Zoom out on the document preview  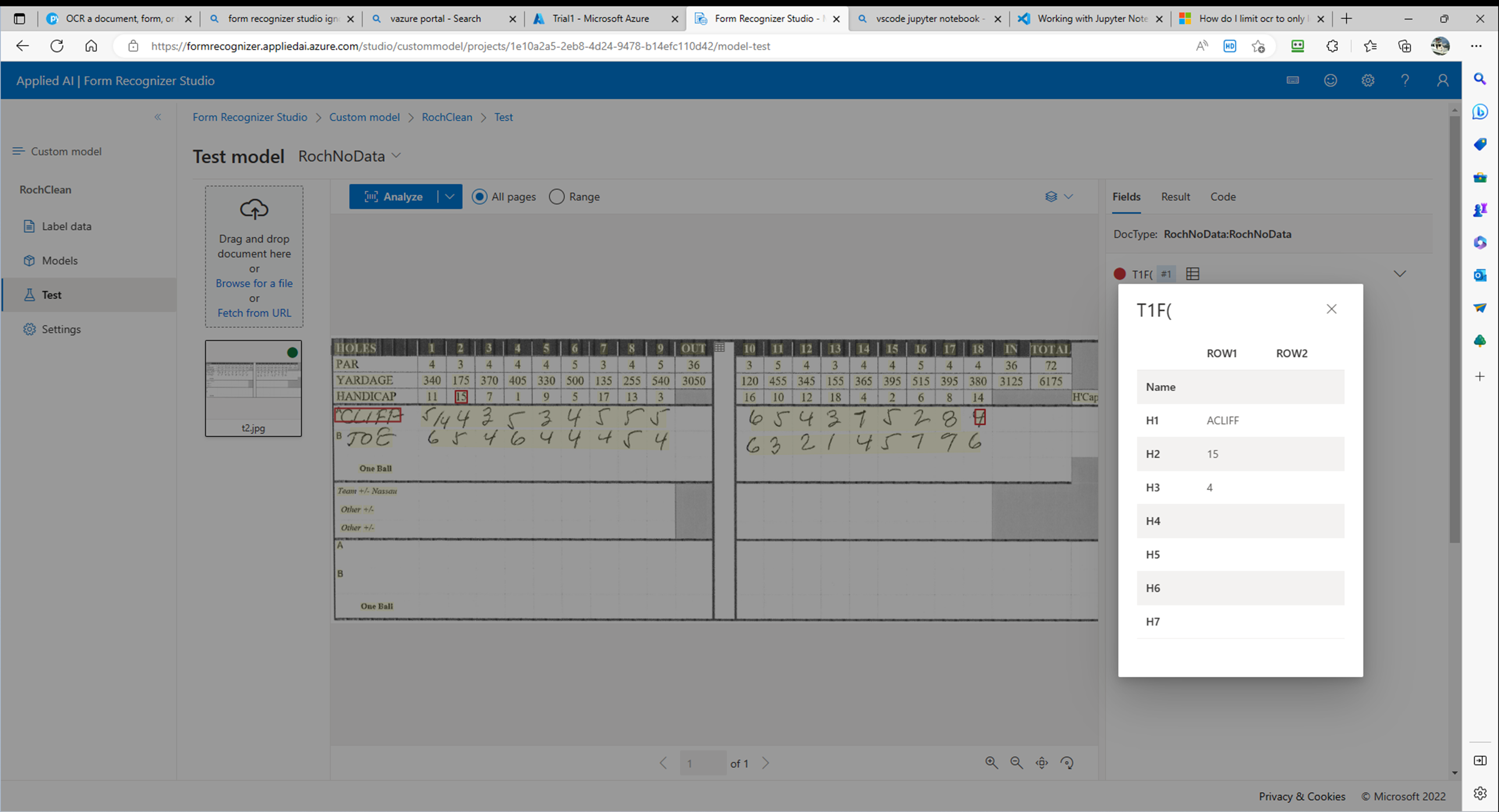tap(1017, 763)
